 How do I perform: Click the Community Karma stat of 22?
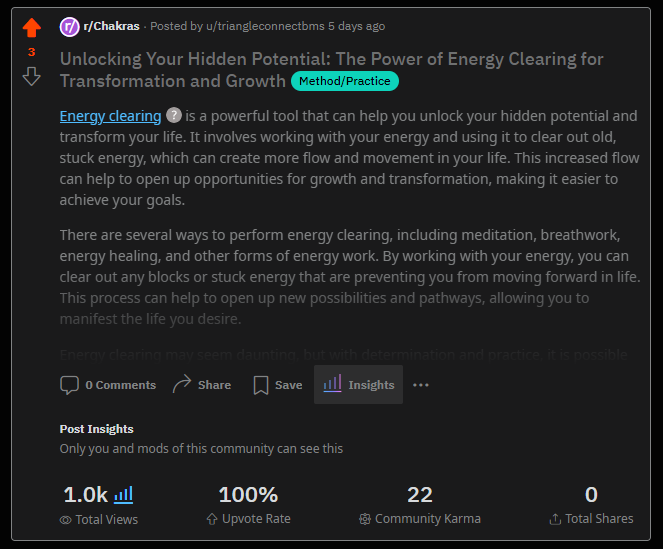(420, 494)
